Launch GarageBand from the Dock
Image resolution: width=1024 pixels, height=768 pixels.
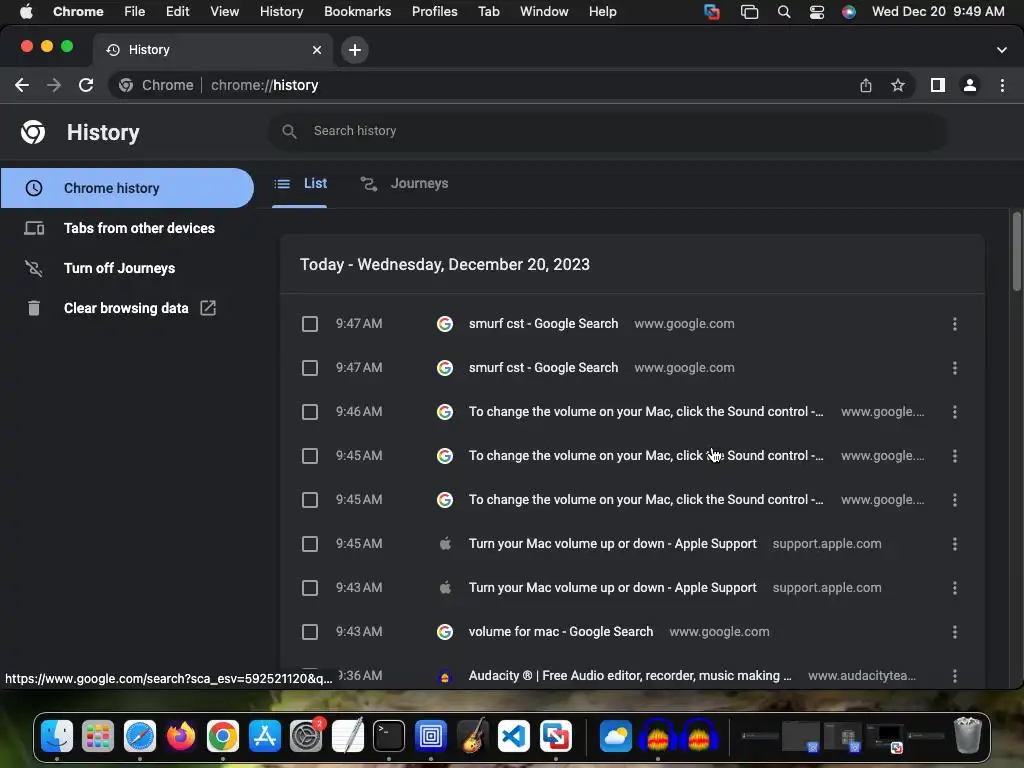coord(472,736)
